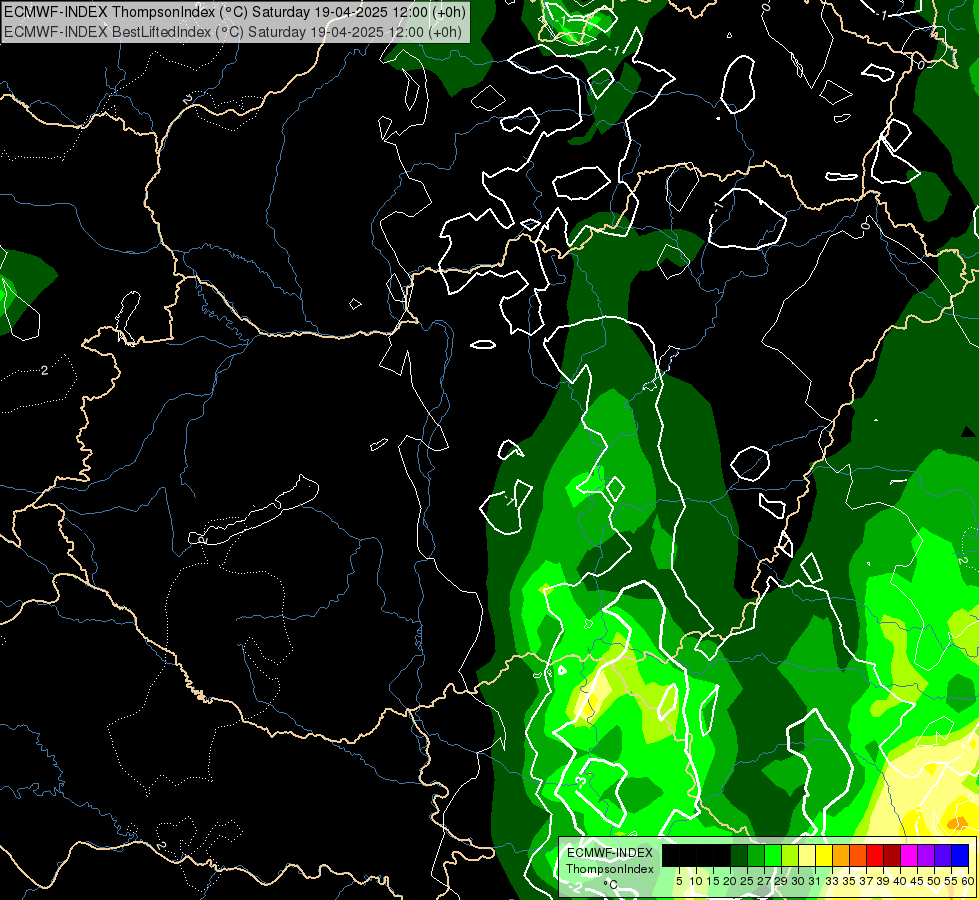The height and width of the screenshot is (900, 979).
Task: Click the legend scale value 15
Action: [x=713, y=881]
